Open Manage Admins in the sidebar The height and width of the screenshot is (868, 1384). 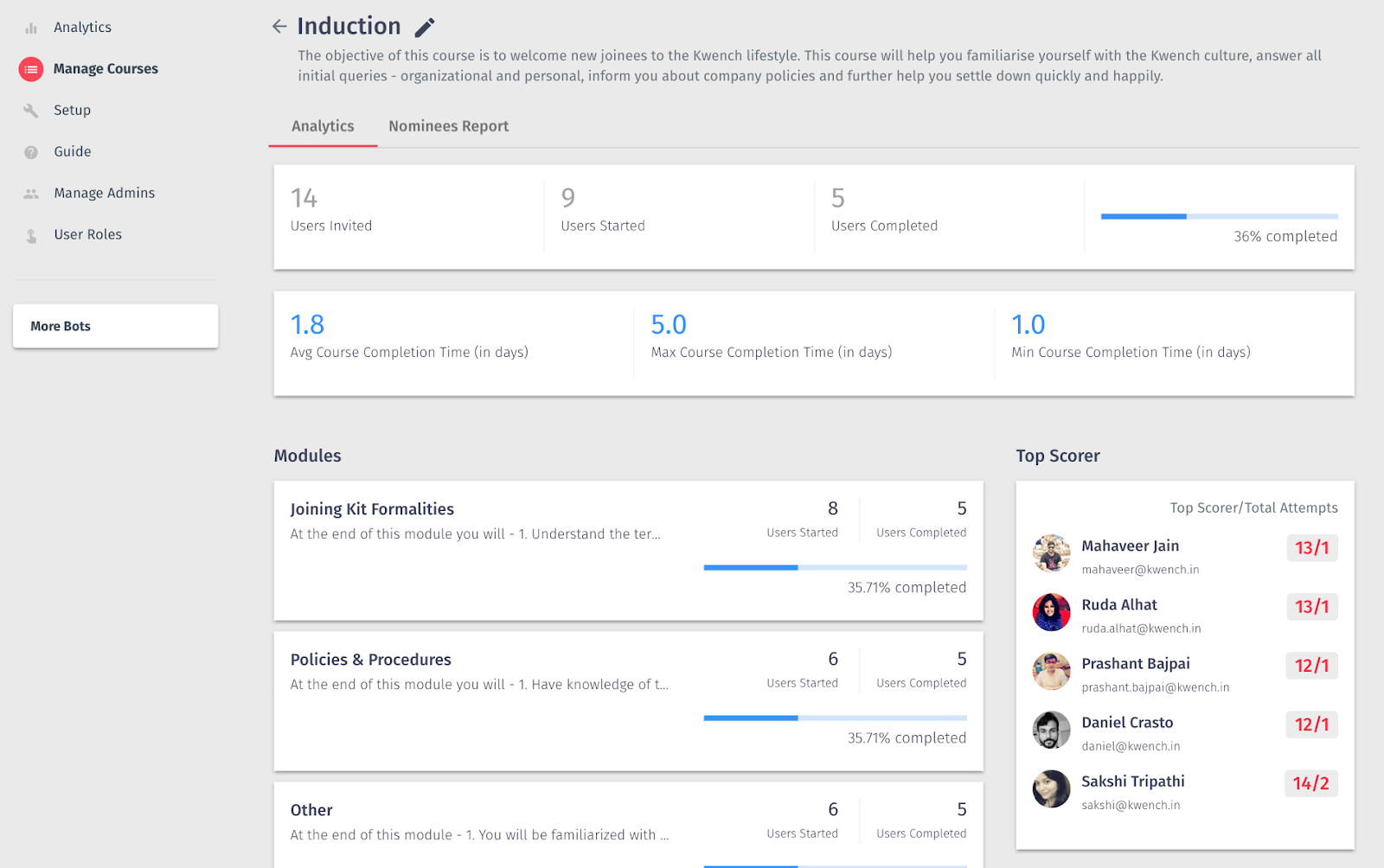click(104, 194)
